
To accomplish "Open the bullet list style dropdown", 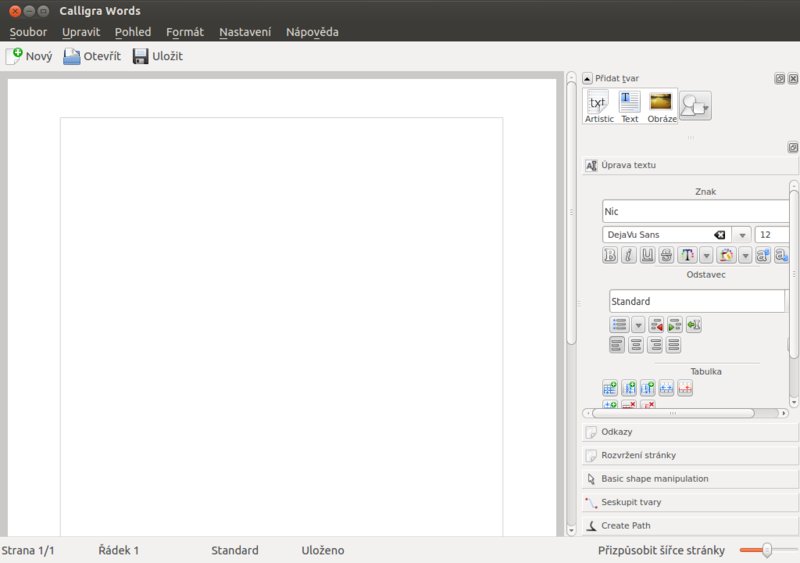I will (638, 324).
